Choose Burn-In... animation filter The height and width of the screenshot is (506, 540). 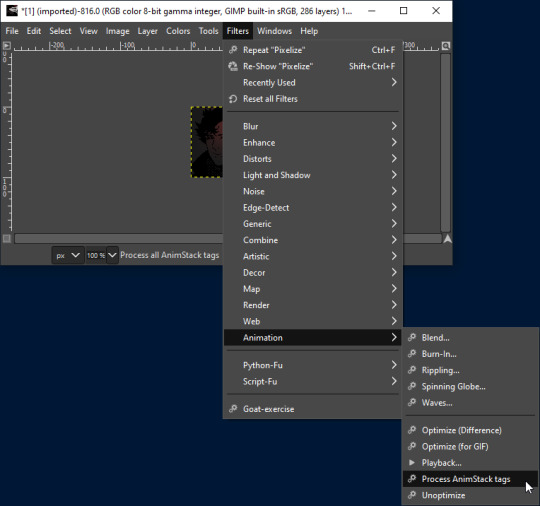(470, 354)
